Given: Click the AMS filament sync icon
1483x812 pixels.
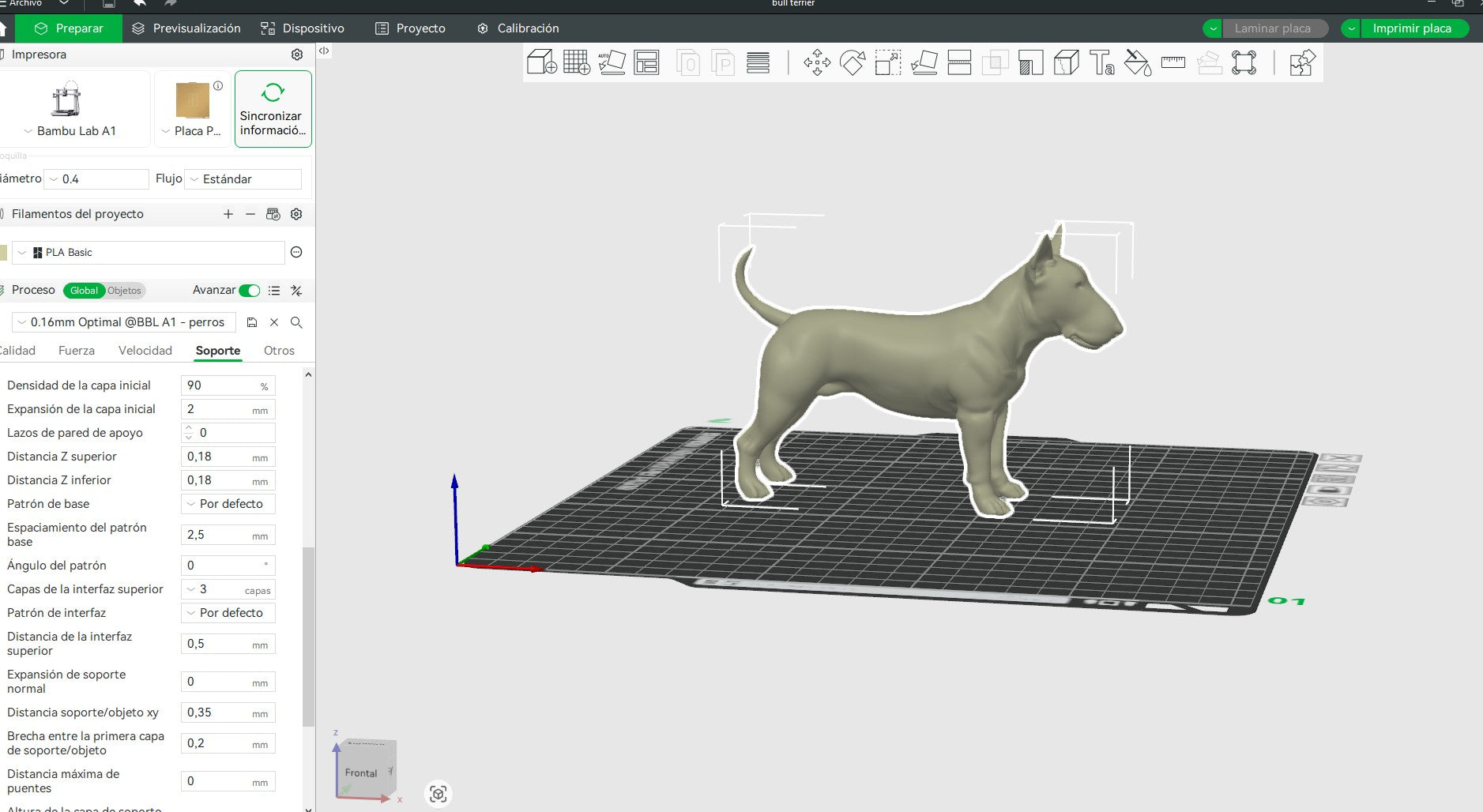Looking at the screenshot, I should (x=273, y=214).
